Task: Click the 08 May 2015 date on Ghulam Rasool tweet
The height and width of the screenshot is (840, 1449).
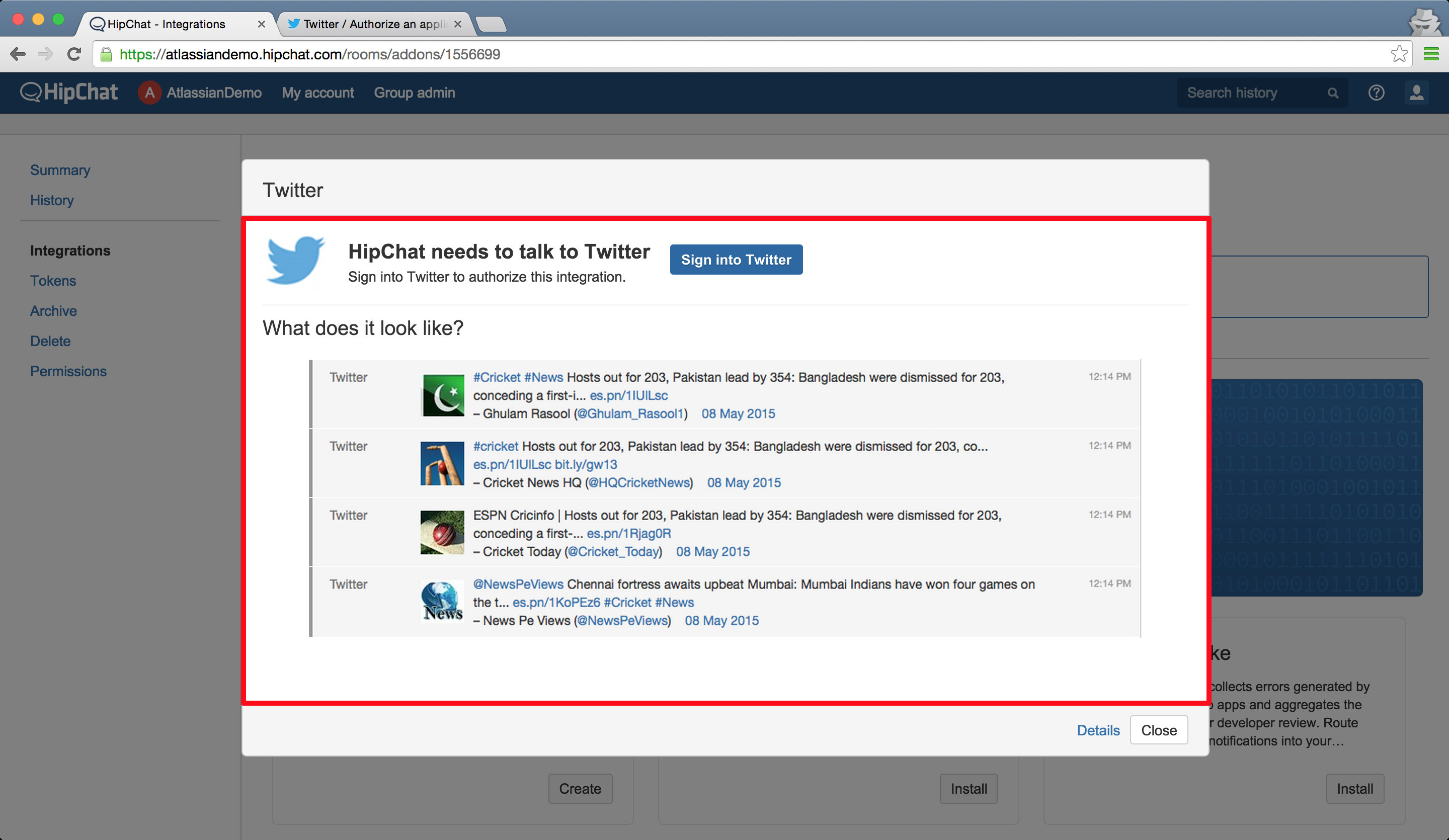Action: pos(738,414)
